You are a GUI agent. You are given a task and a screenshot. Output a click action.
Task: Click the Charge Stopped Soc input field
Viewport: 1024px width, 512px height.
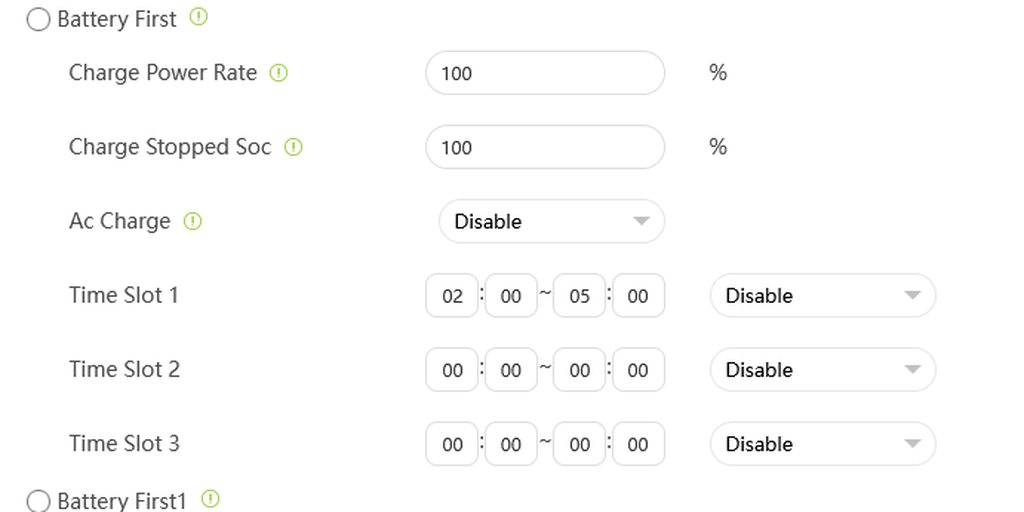click(x=545, y=147)
